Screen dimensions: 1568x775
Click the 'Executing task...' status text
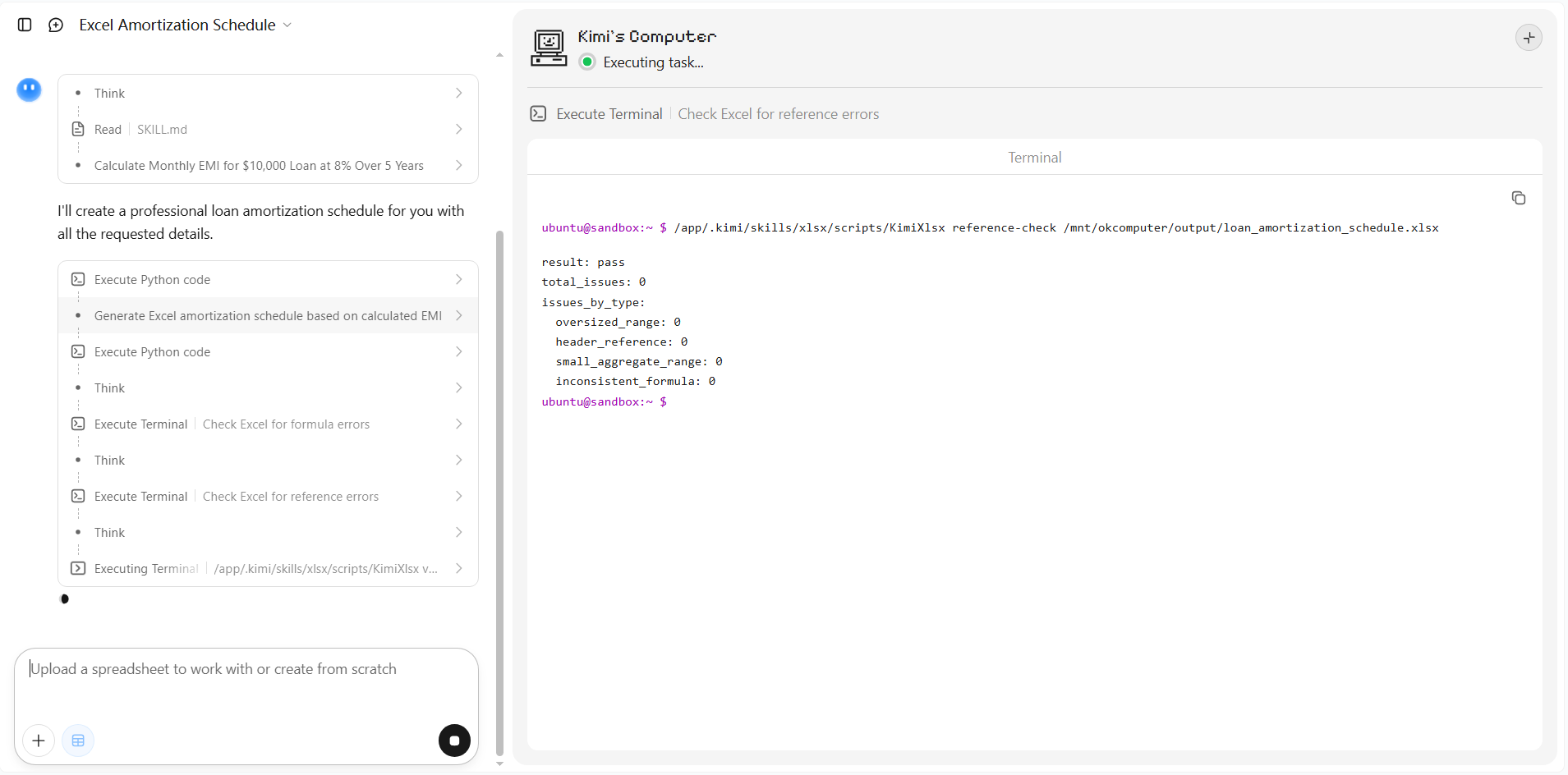(x=654, y=62)
